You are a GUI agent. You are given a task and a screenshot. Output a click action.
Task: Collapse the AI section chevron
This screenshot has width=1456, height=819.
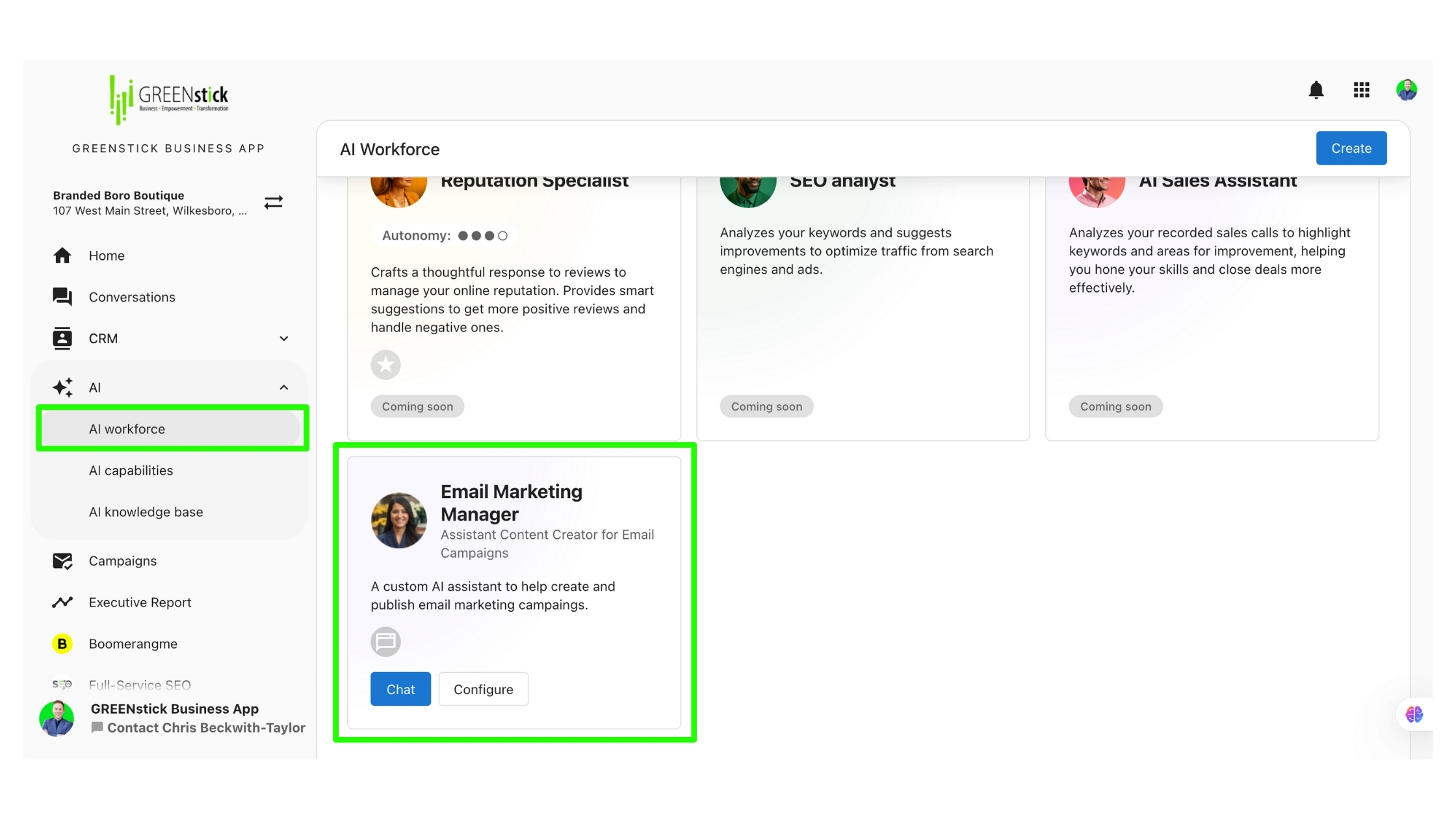[x=283, y=387]
